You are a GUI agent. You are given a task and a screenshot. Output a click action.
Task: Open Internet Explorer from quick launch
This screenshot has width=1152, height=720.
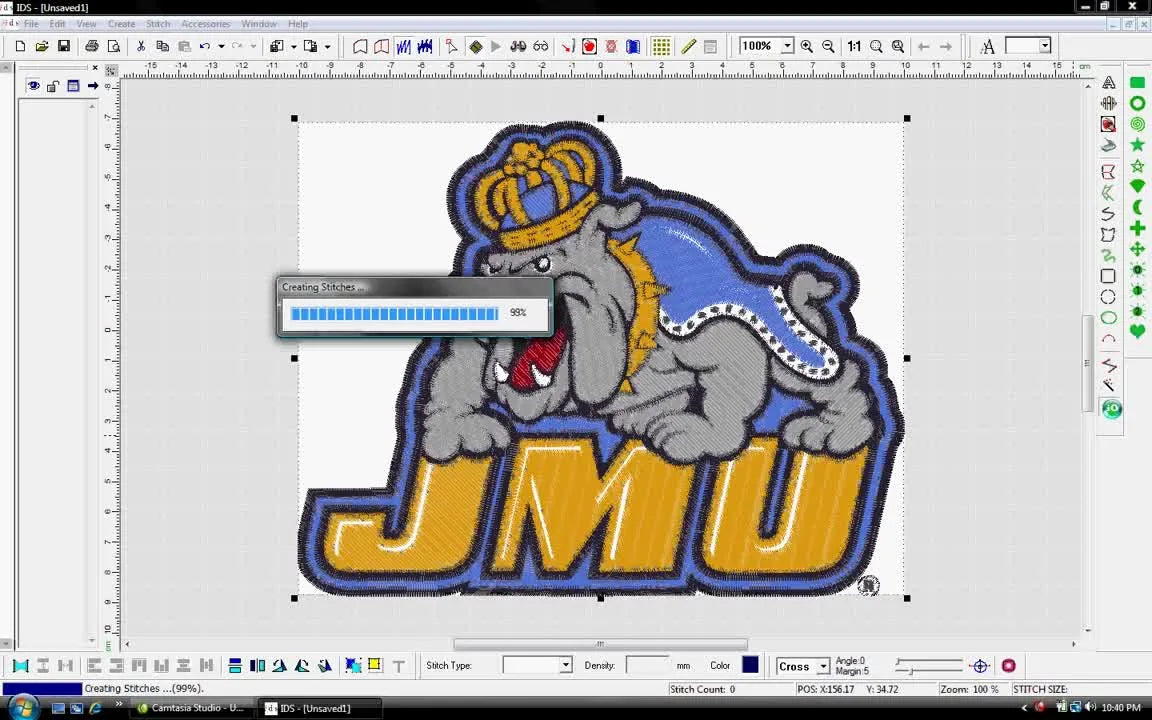pyautogui.click(x=95, y=708)
